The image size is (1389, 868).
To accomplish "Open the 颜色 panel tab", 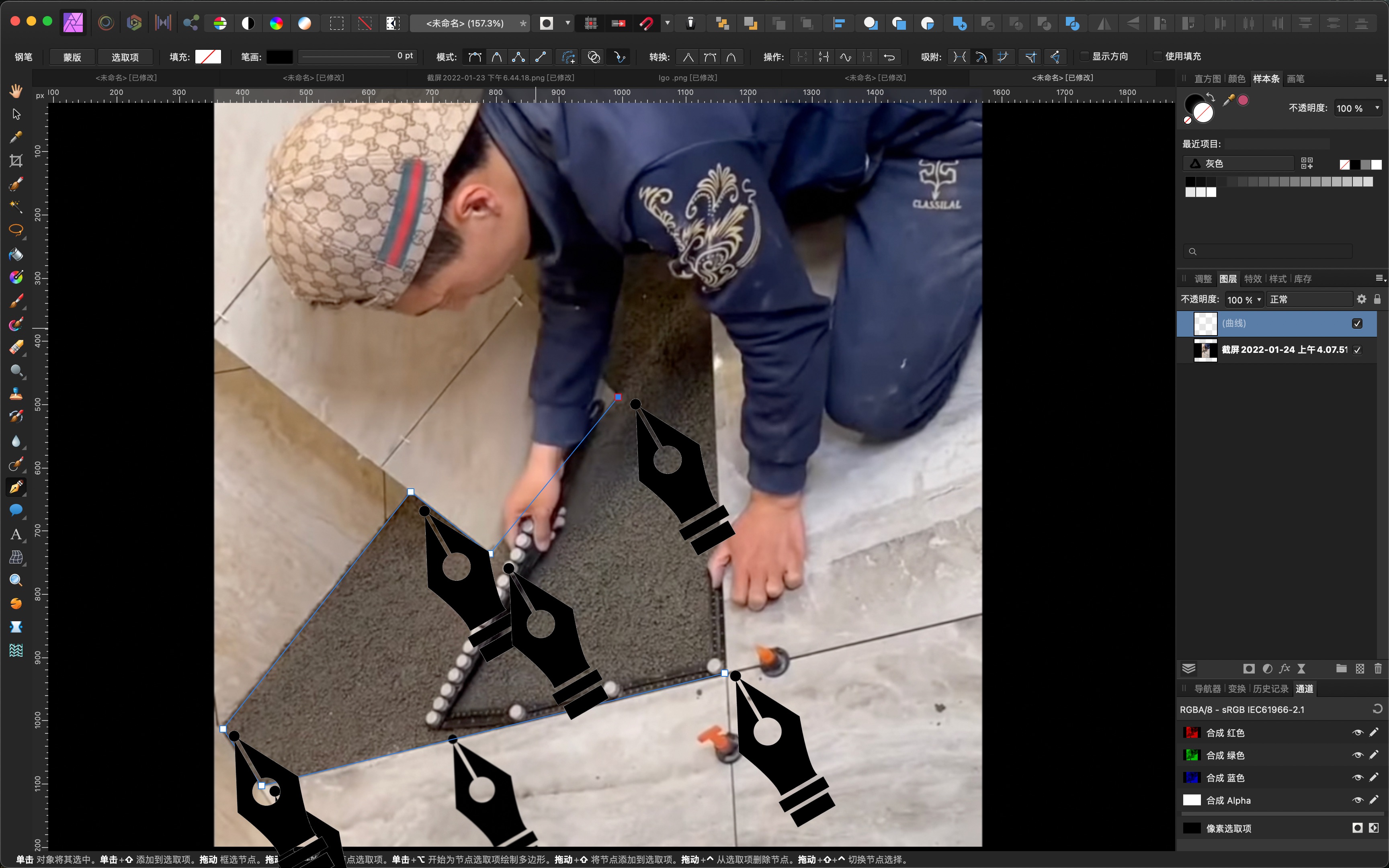I will pos(1236,79).
